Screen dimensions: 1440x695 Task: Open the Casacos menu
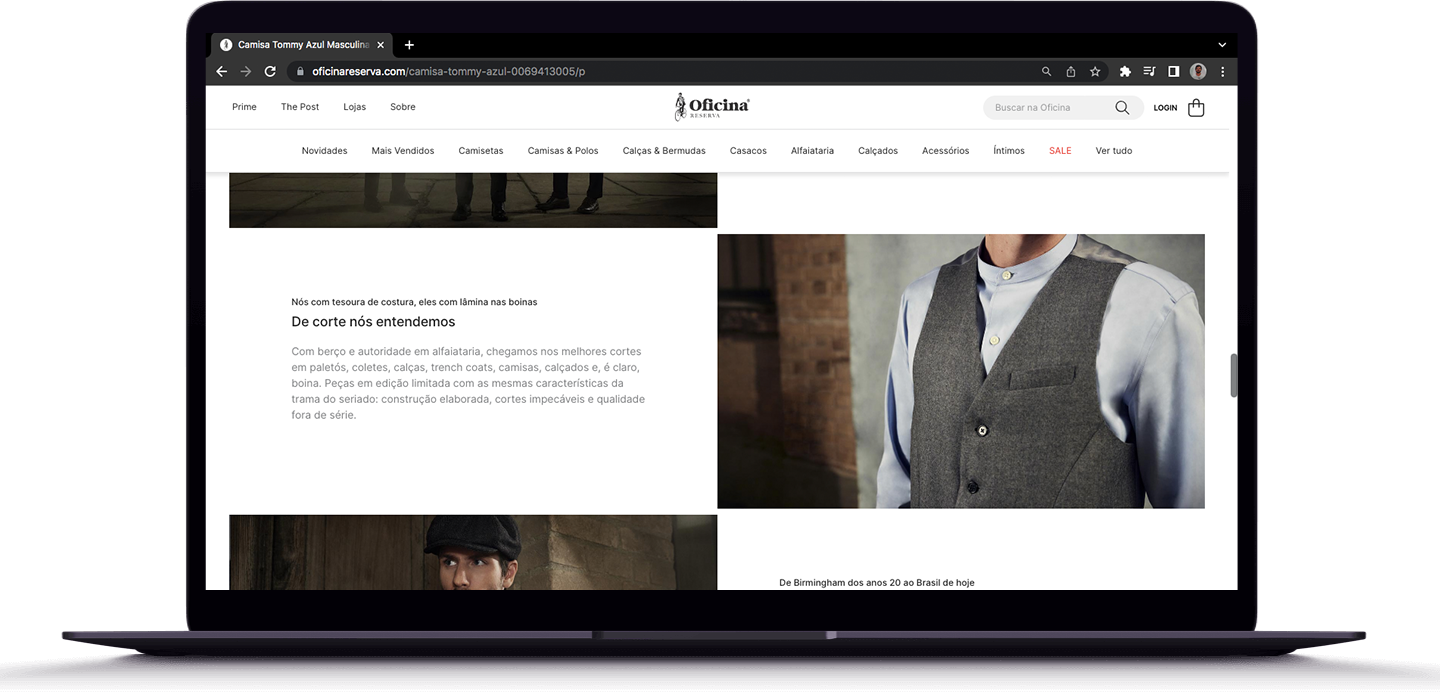point(748,151)
